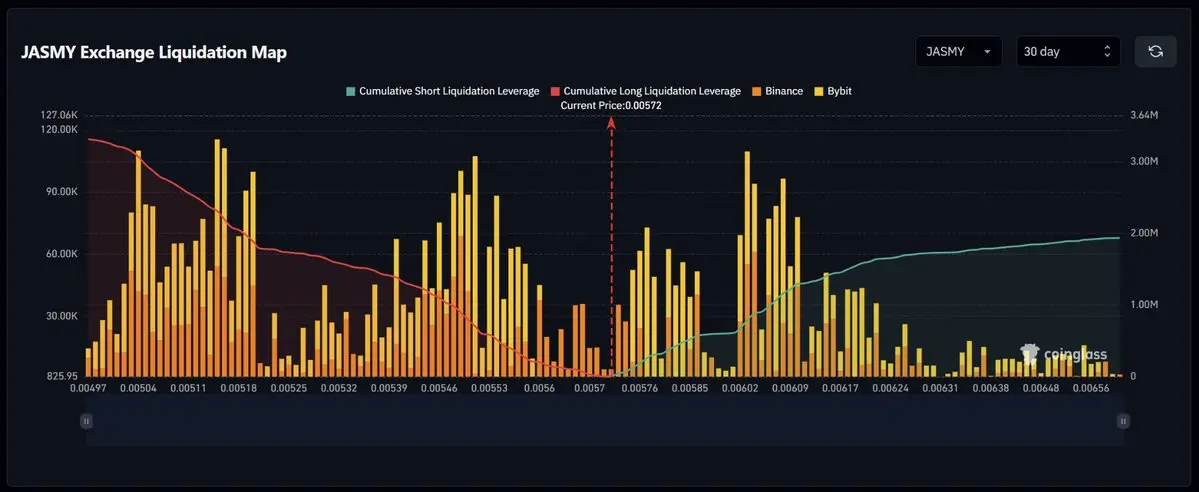
Task: Click the 0.00656 x-axis label
Action: (x=1091, y=389)
